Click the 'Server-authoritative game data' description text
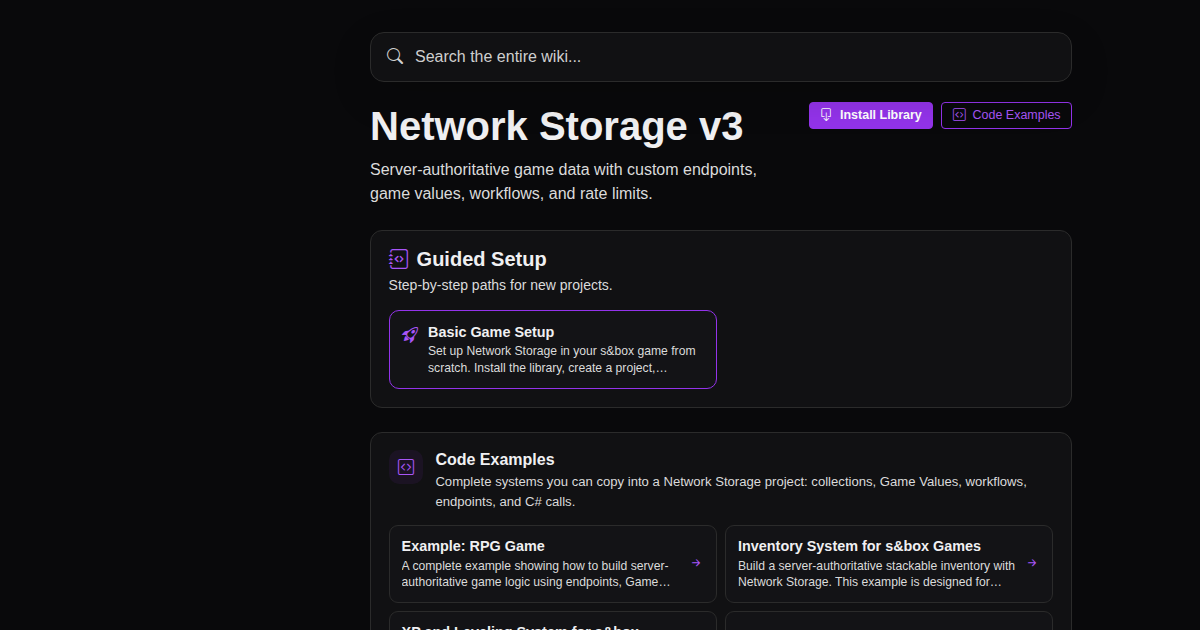The image size is (1200, 630). point(563,182)
